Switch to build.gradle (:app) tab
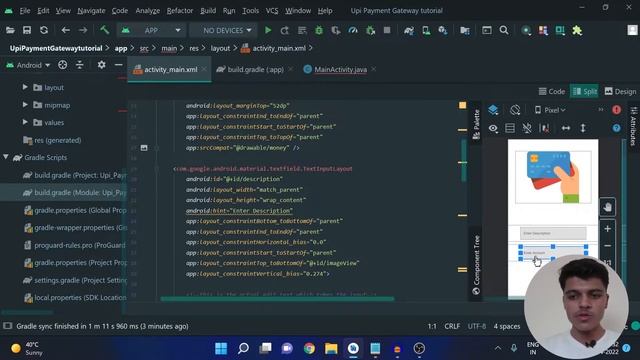The height and width of the screenshot is (360, 640). coord(255,69)
